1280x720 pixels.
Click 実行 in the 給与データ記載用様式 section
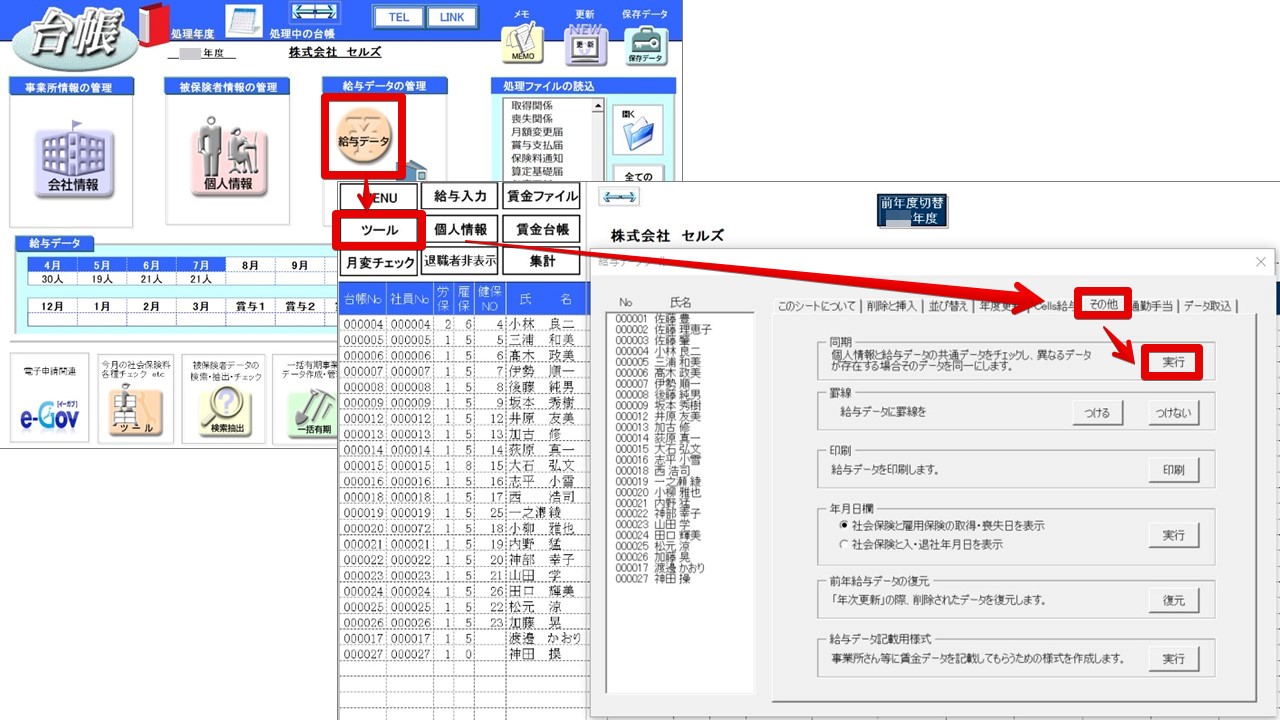1173,659
